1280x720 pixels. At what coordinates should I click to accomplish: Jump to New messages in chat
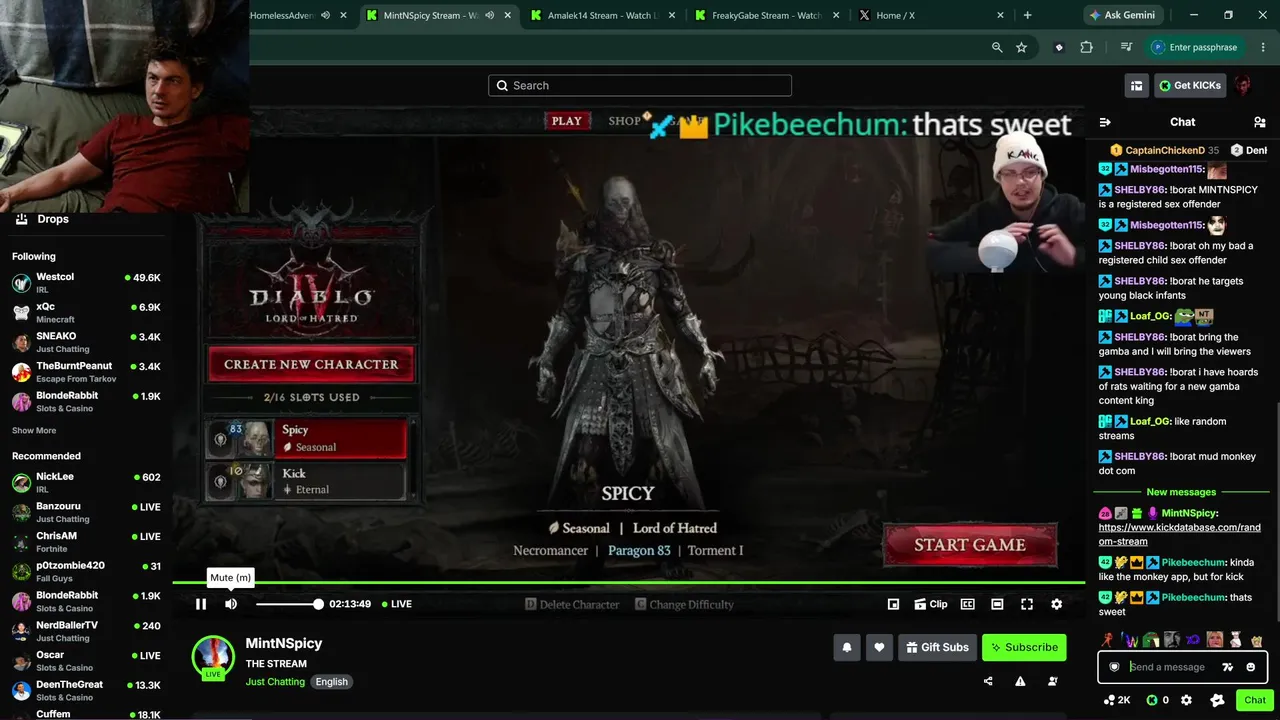[x=1181, y=492]
